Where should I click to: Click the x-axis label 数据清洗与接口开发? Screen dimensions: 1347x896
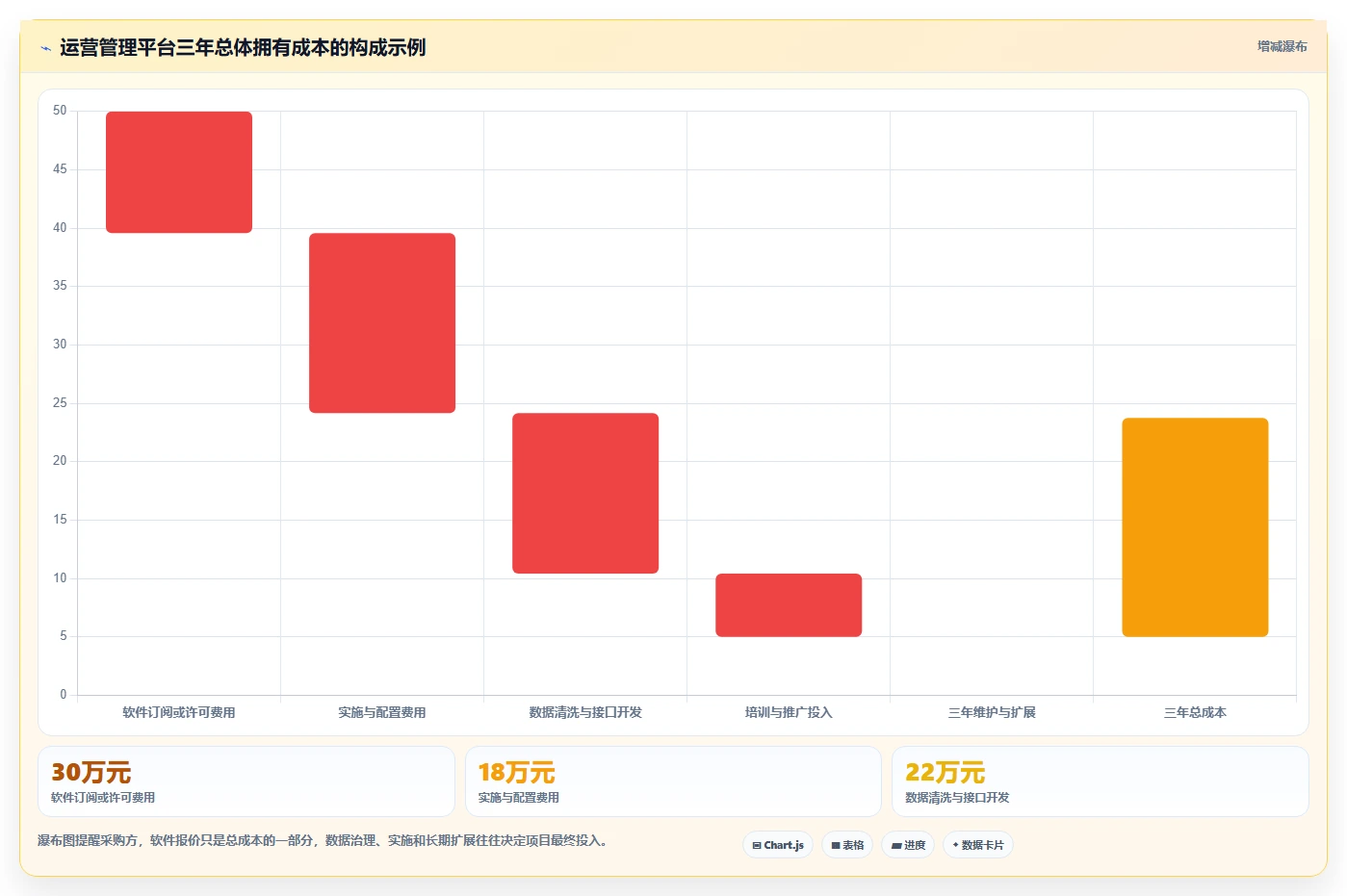585,713
